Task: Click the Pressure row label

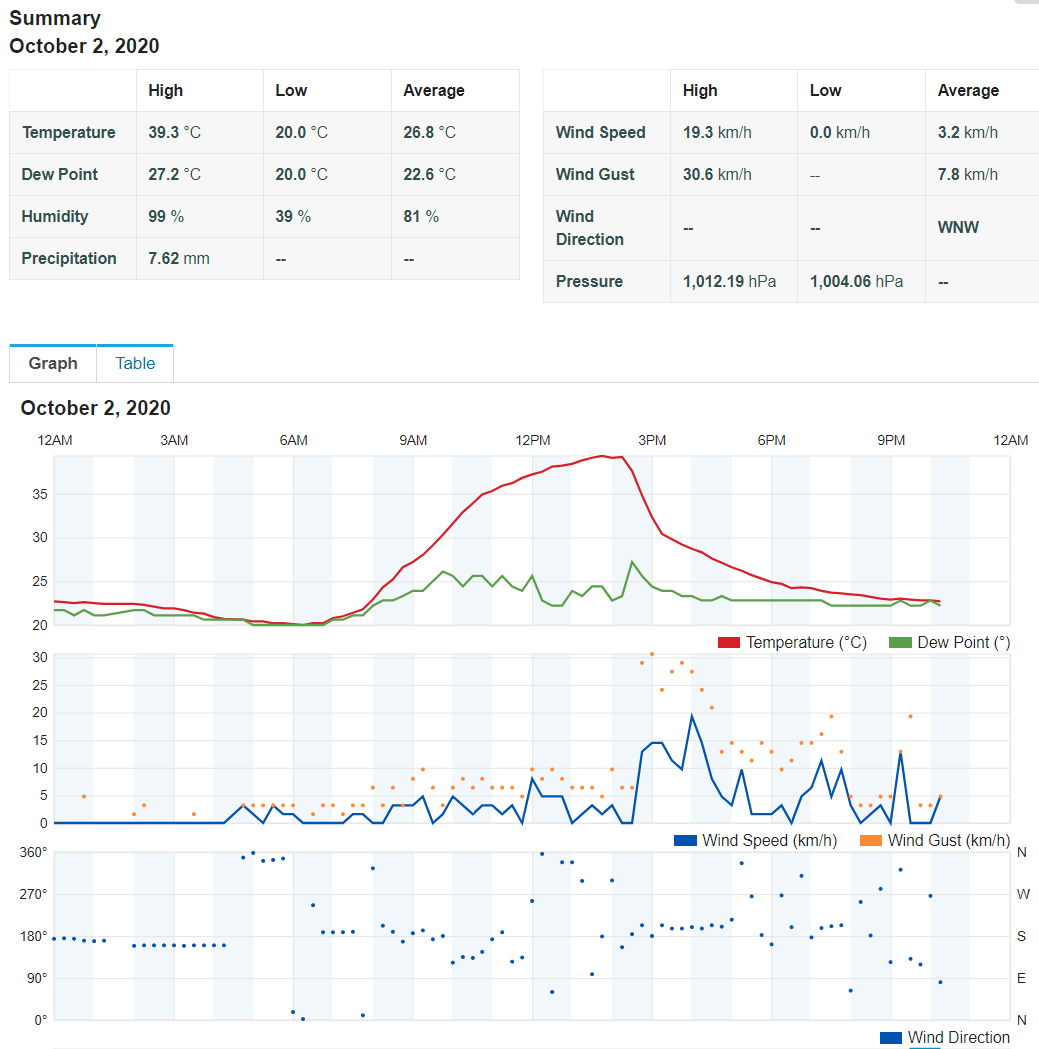Action: coord(589,282)
